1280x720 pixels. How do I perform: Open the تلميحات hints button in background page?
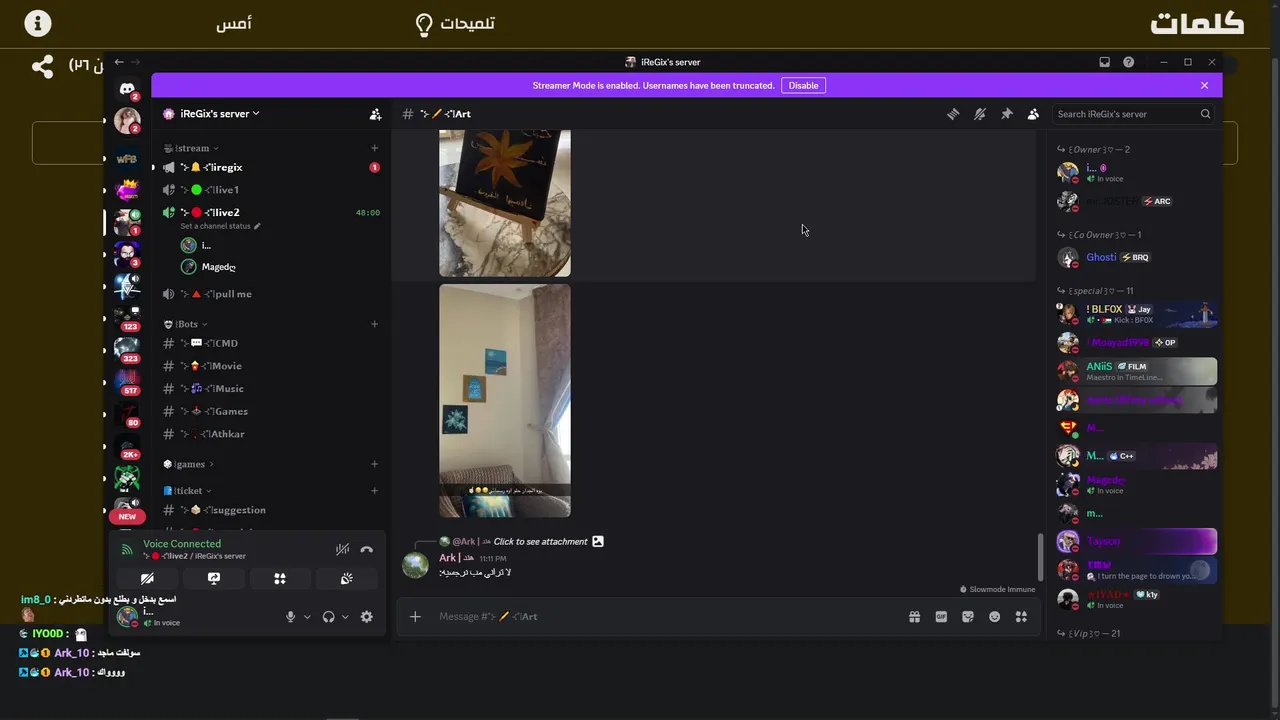coord(455,23)
